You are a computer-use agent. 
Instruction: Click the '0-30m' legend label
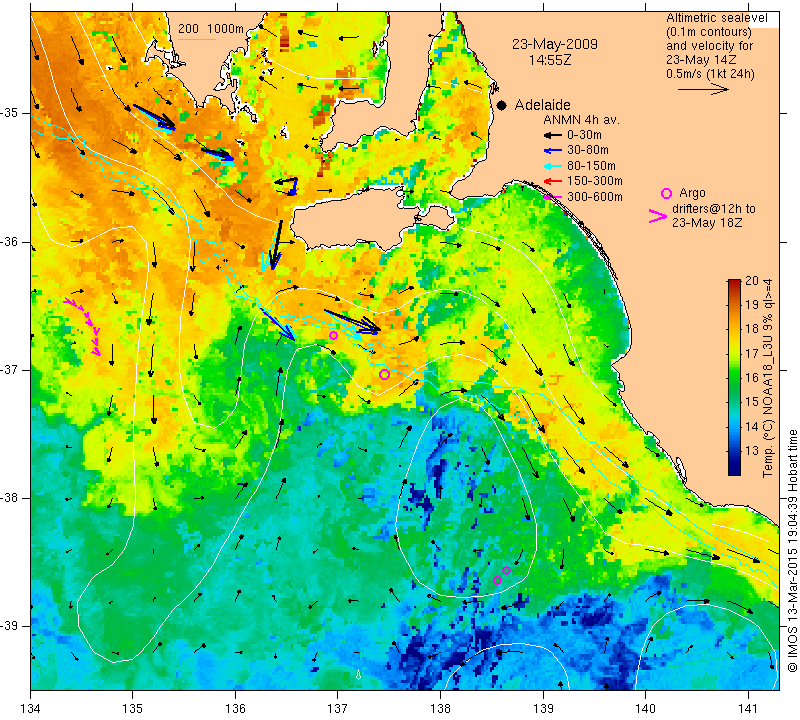click(584, 135)
